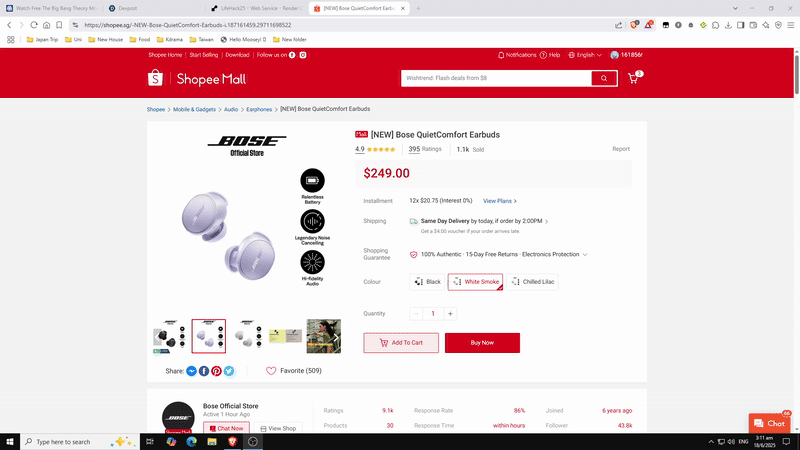Select White Smoke colour option
Viewport: 800px width, 450px height.
[x=476, y=282]
